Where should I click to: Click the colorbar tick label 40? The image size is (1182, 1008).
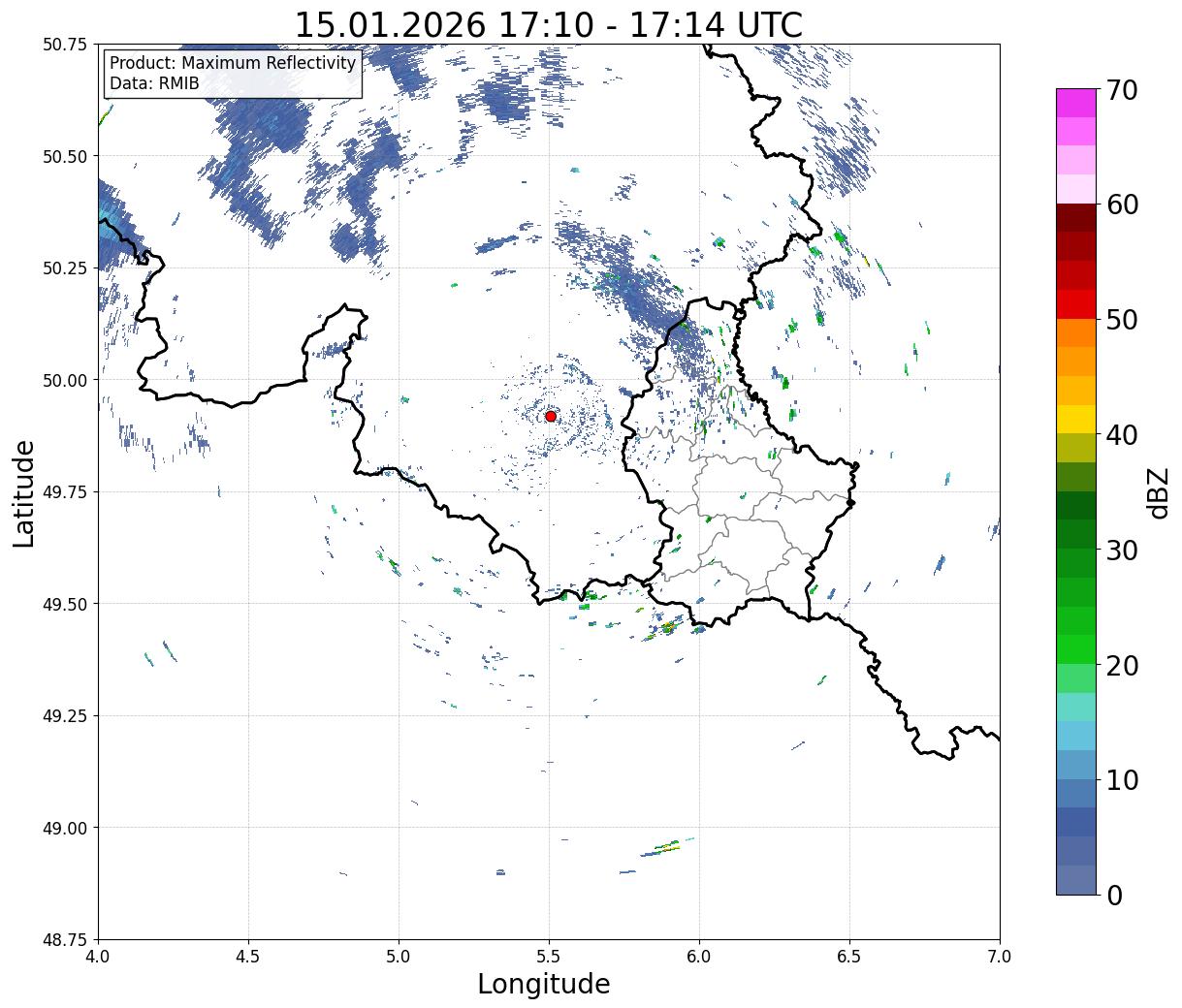tap(1123, 435)
